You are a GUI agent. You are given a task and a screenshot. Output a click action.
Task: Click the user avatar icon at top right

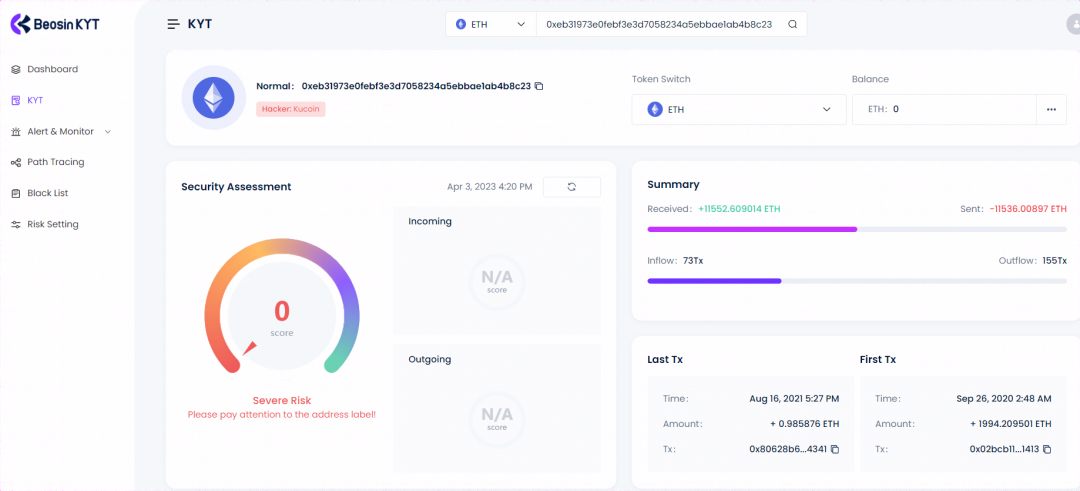click(x=1074, y=25)
